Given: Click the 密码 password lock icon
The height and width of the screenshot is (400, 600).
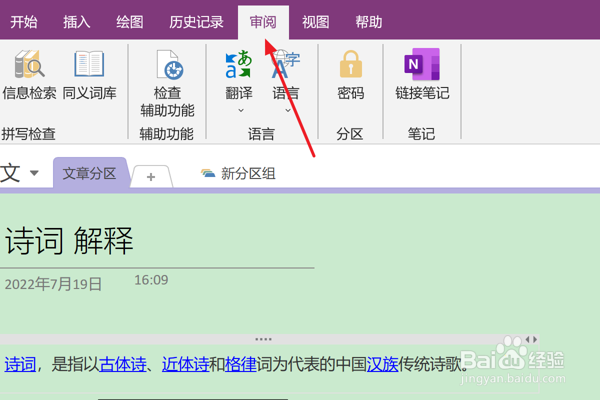Looking at the screenshot, I should click(351, 64).
